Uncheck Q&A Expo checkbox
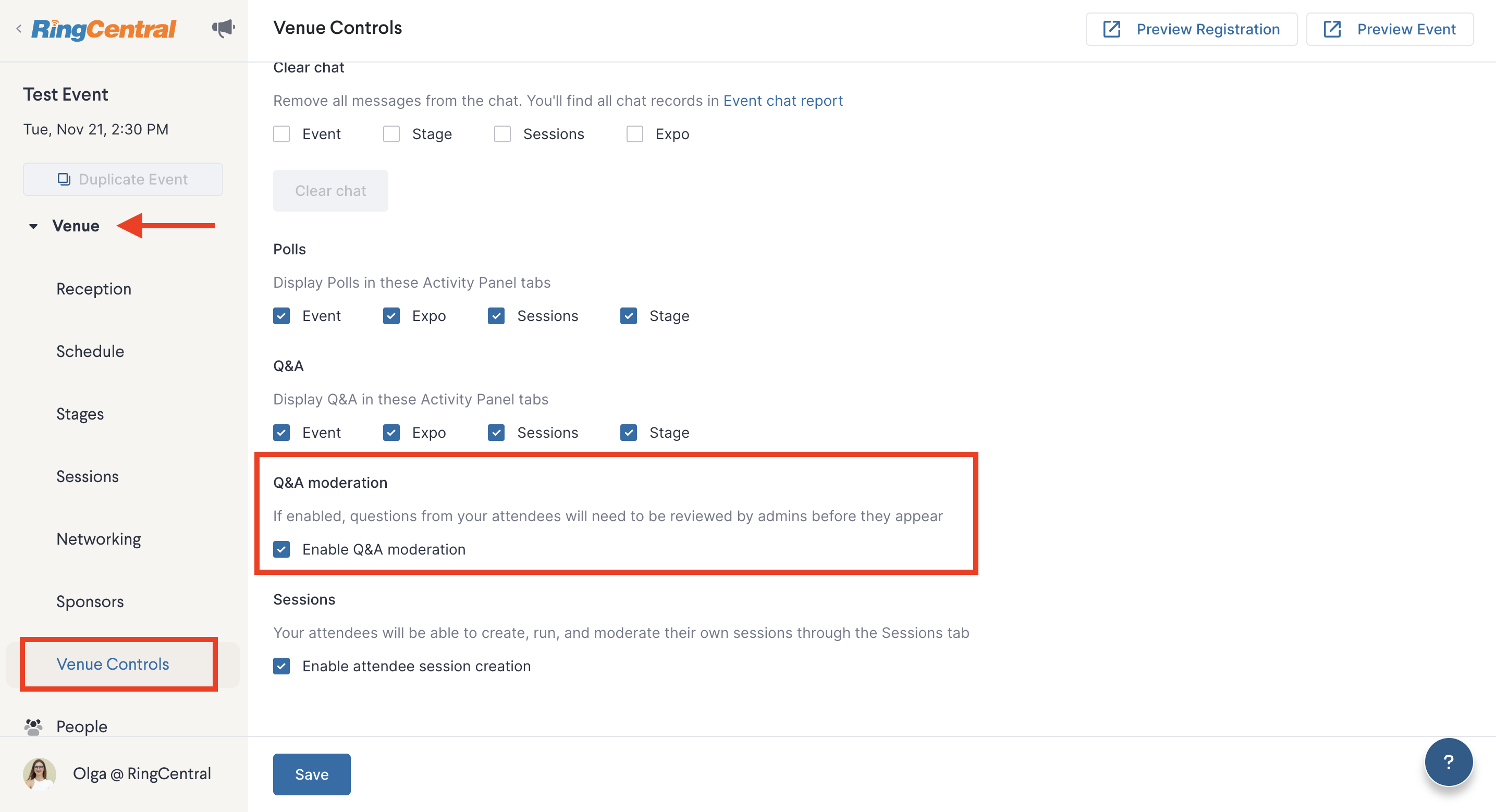 [x=391, y=433]
